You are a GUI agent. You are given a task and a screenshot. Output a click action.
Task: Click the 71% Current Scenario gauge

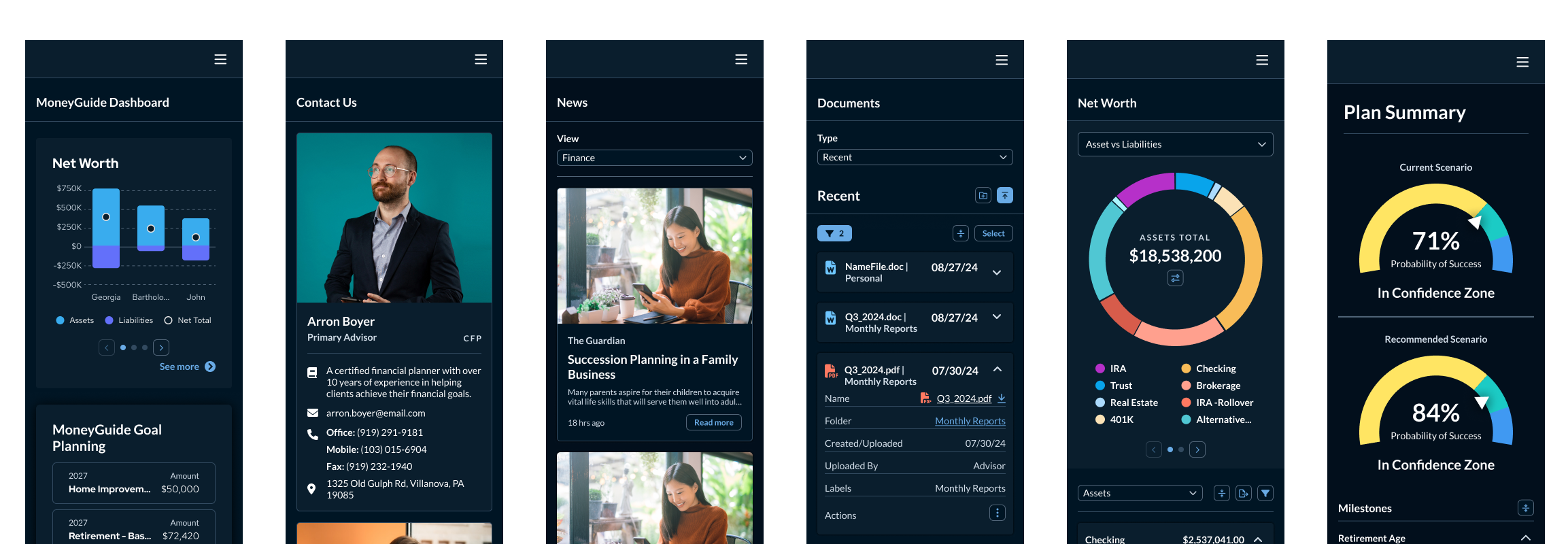point(1436,230)
